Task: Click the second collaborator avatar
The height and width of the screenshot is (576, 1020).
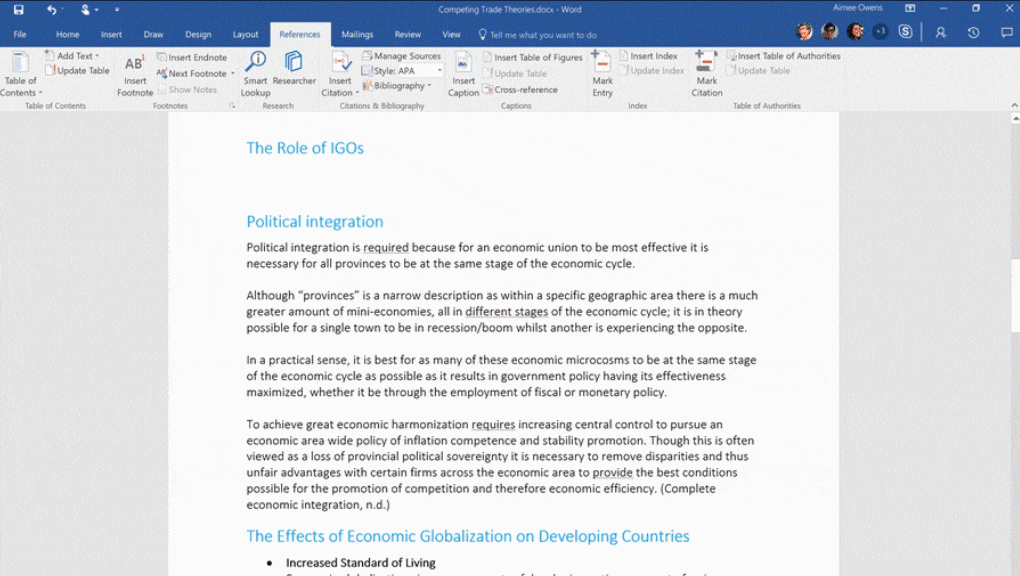Action: [829, 31]
